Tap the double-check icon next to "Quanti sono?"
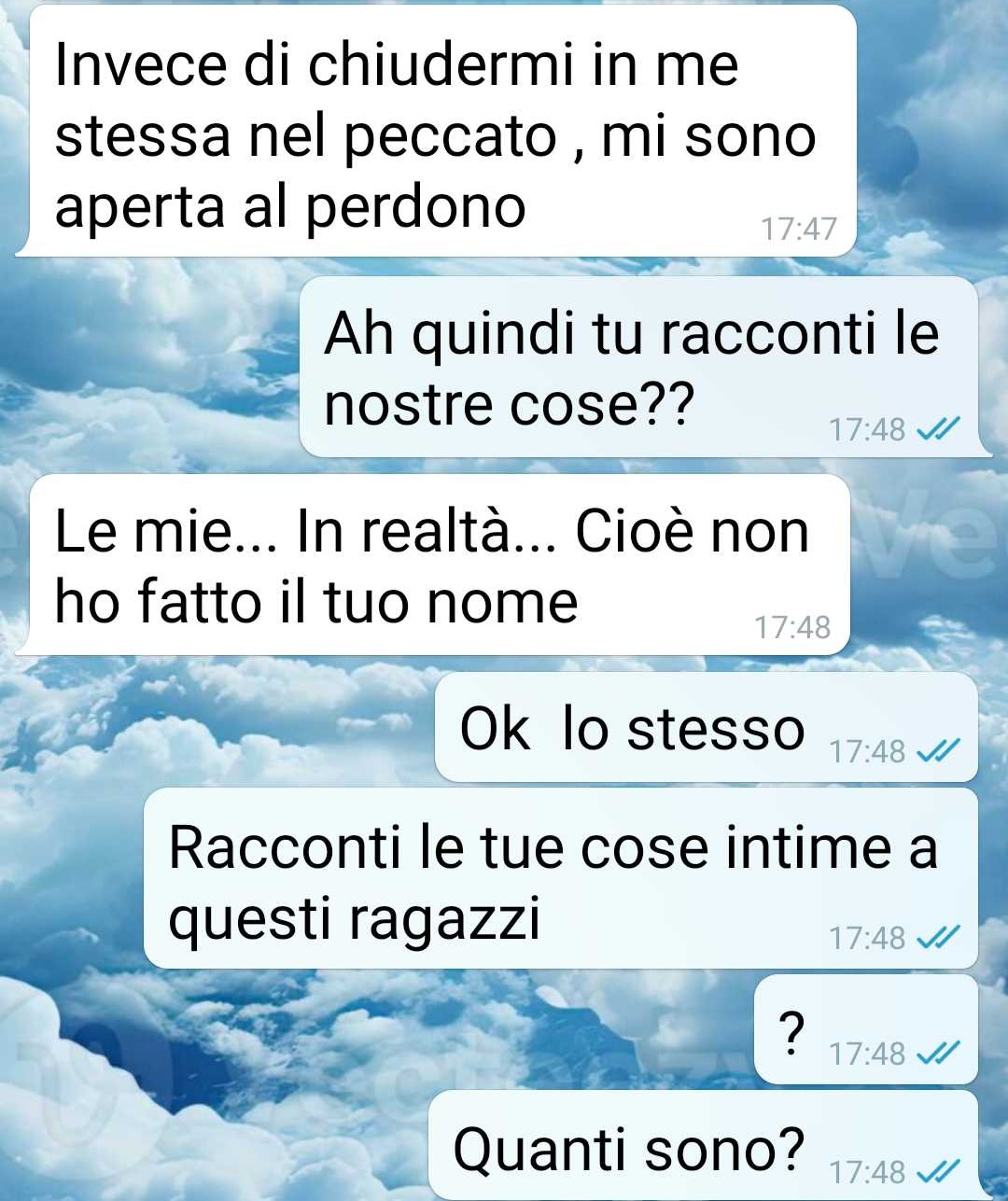The height and width of the screenshot is (1201, 1008). tap(938, 1170)
